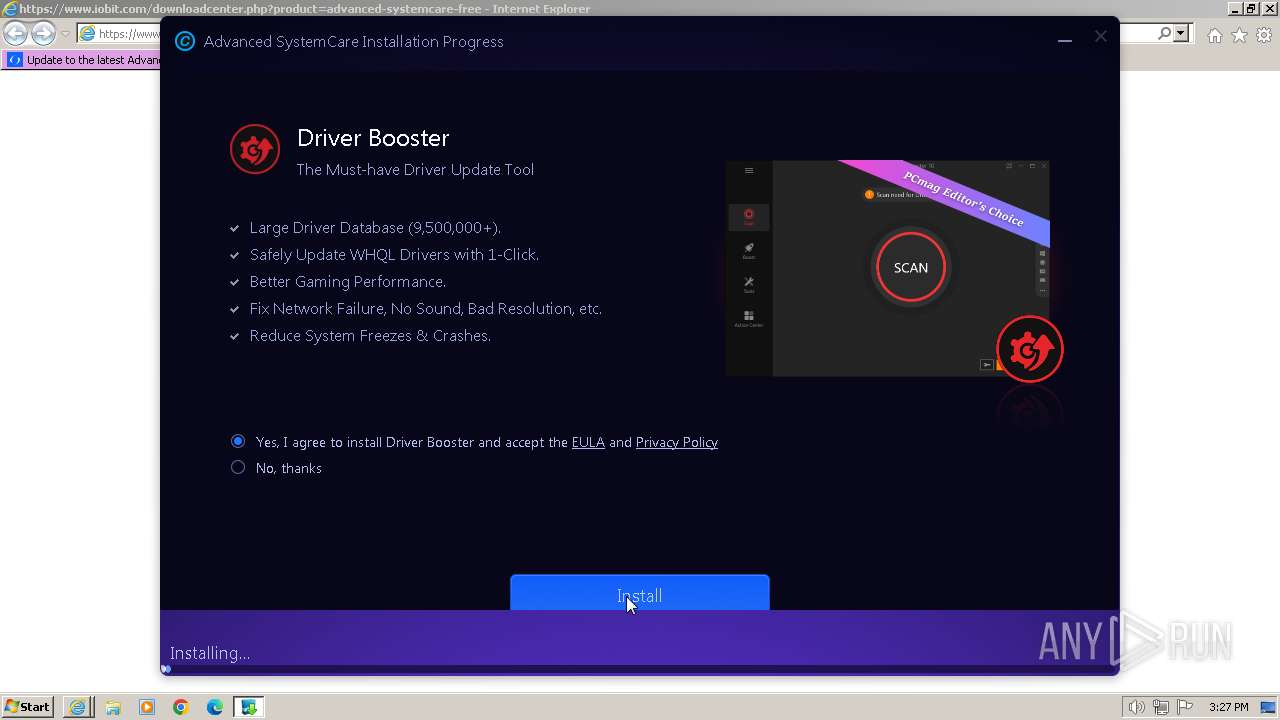Click the blue Install button
Viewport: 1280px width, 720px height.
point(640,593)
